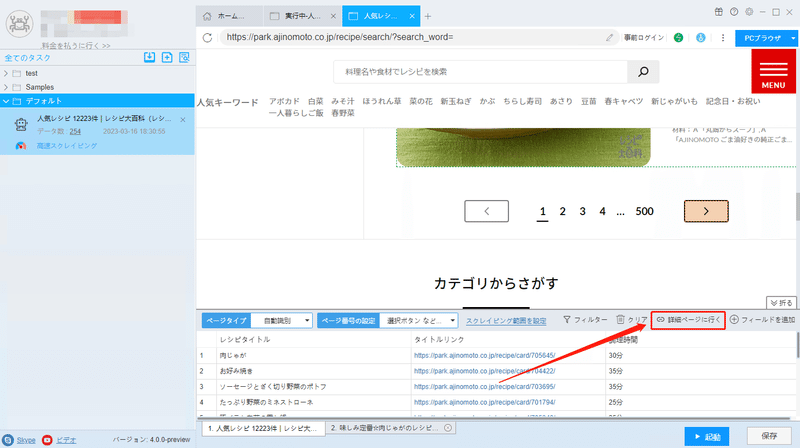This screenshot has height=448, width=800.
Task: Open the red MENU hamburger button
Action: tap(773, 71)
